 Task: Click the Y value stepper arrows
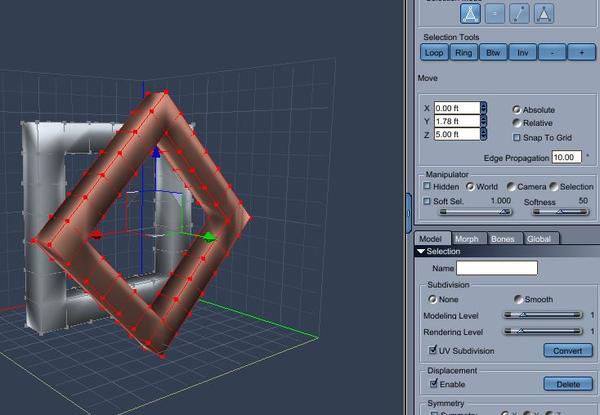(x=483, y=121)
